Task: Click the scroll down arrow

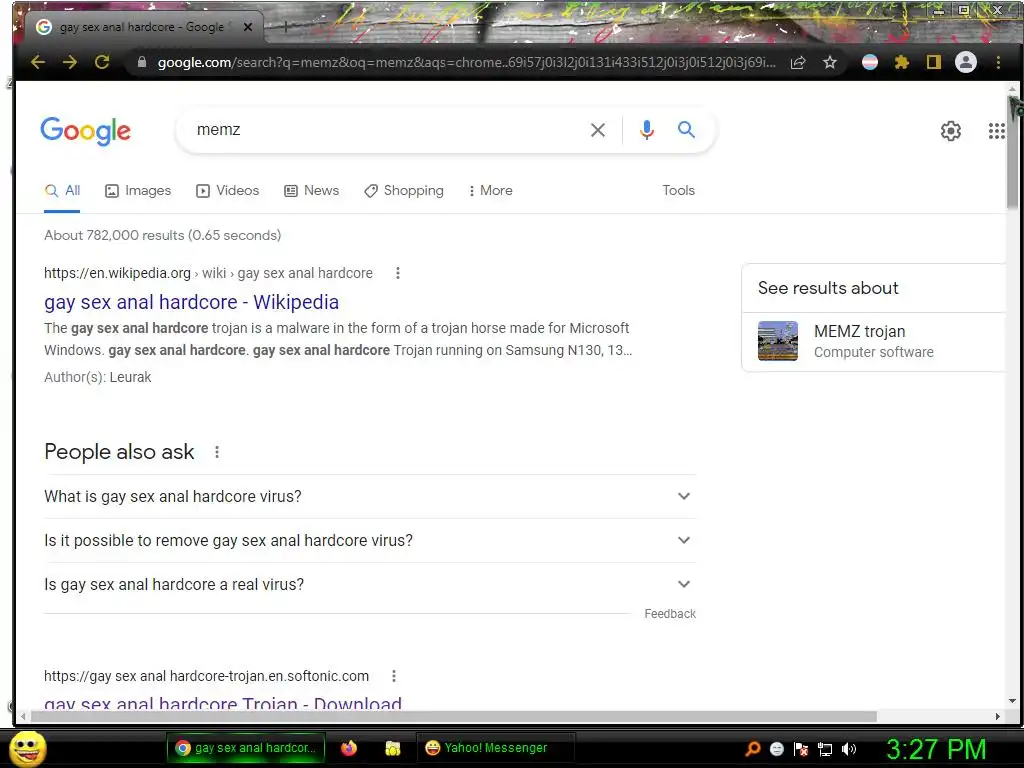Action: click(1013, 702)
